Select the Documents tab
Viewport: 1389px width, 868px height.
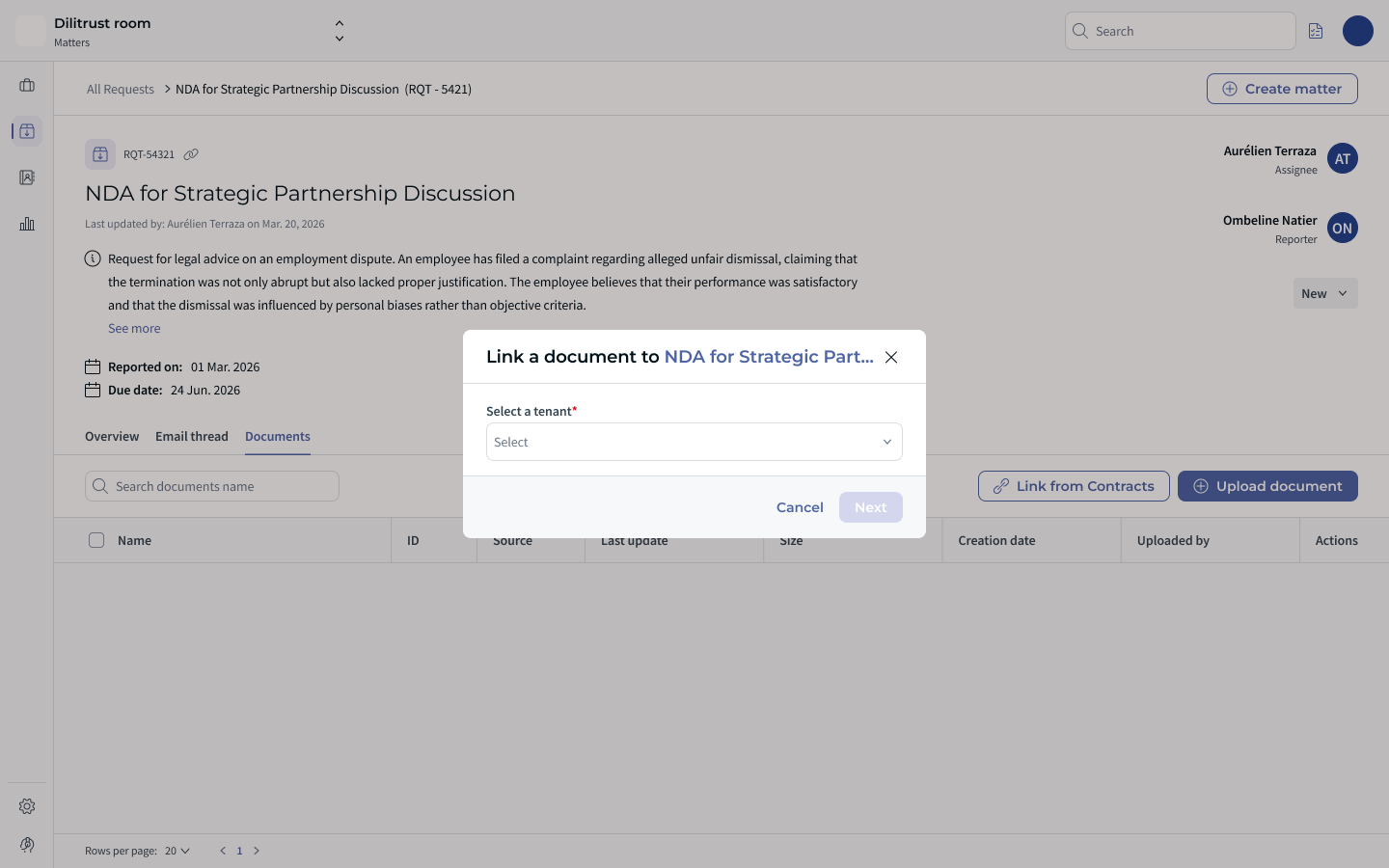[x=278, y=436]
